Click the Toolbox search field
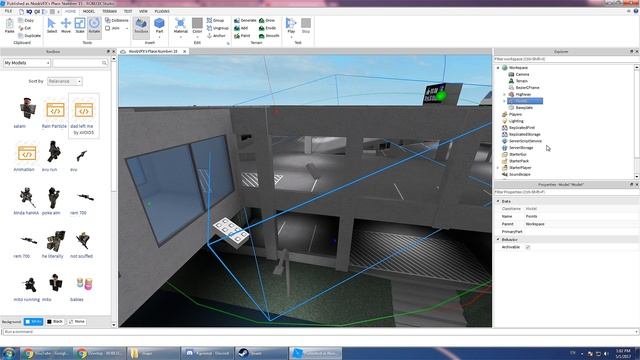The image size is (640, 360). click(x=77, y=63)
